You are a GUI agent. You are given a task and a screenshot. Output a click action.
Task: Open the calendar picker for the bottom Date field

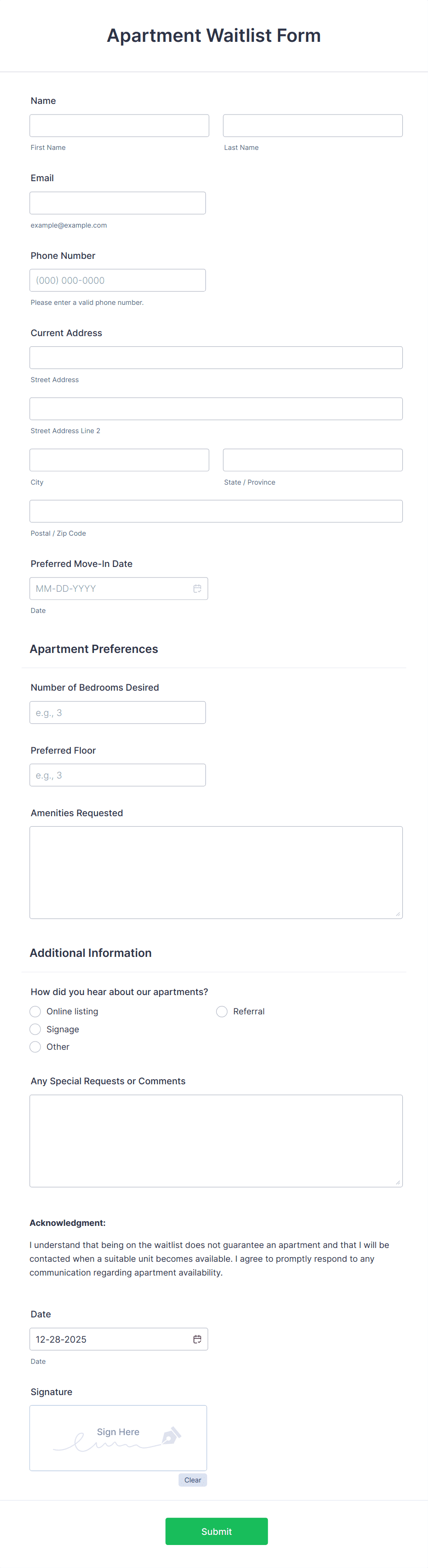tap(197, 1339)
